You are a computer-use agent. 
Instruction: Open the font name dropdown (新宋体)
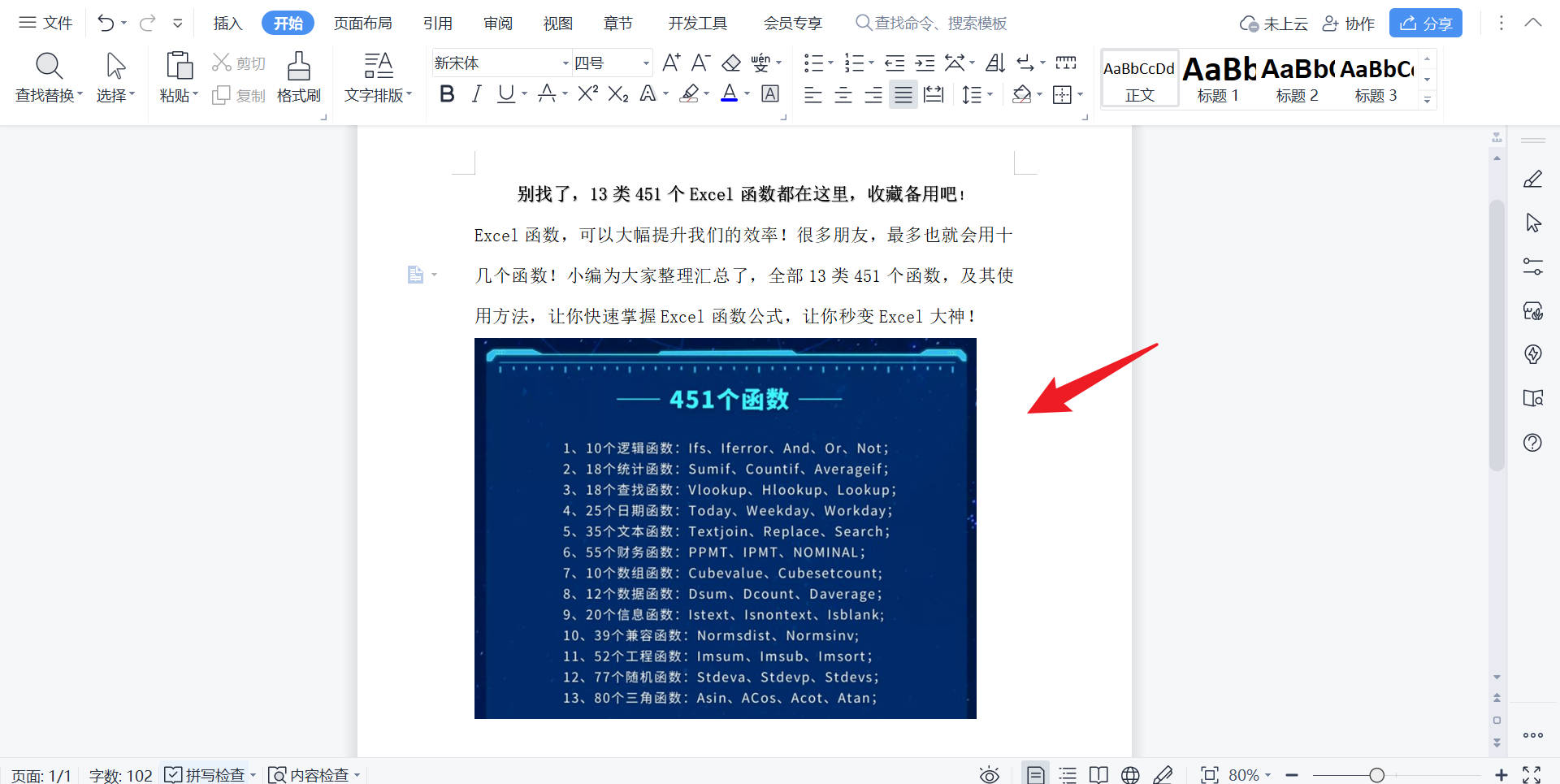[x=565, y=63]
